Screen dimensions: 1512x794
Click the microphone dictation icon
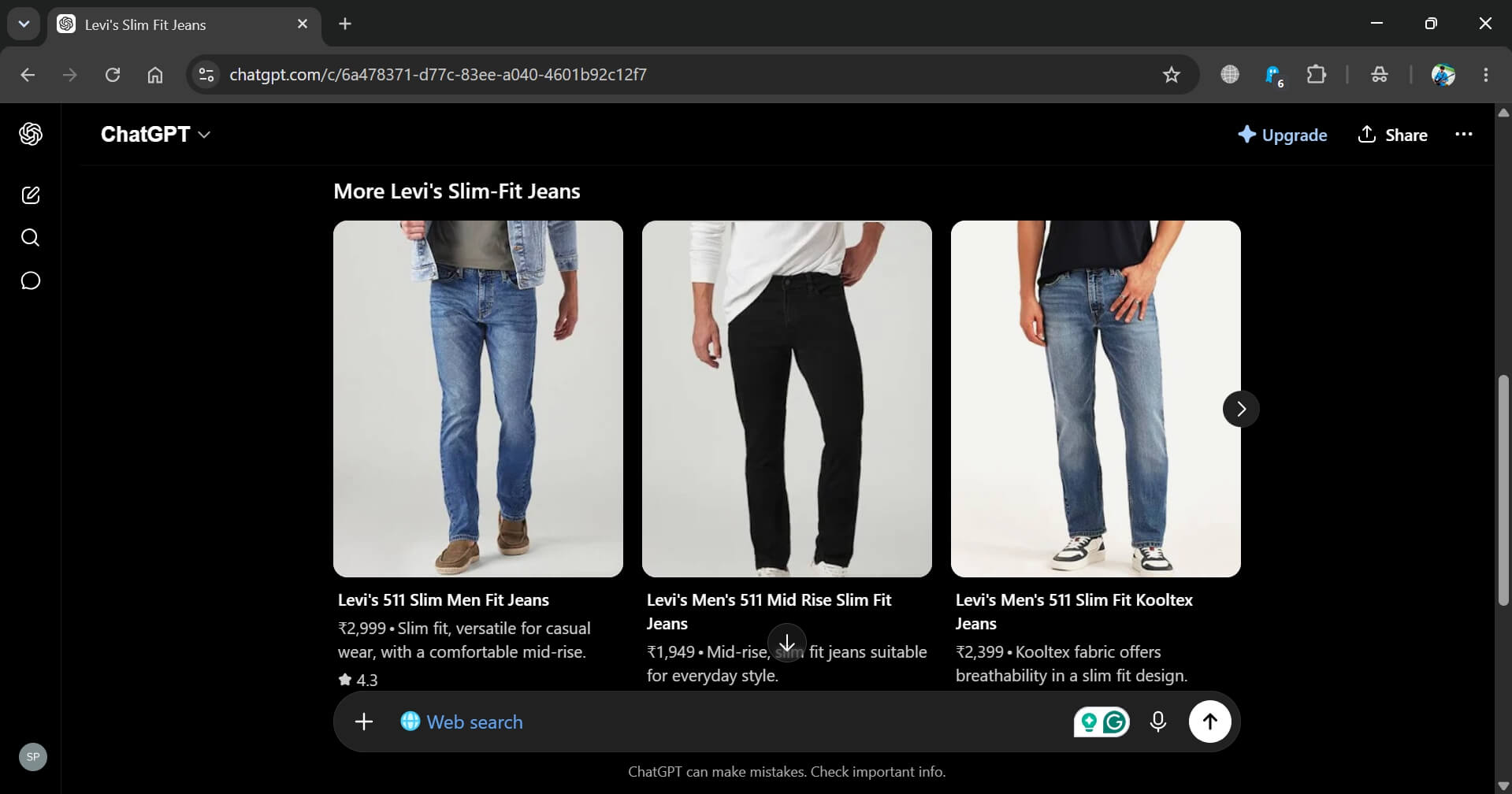point(1157,722)
